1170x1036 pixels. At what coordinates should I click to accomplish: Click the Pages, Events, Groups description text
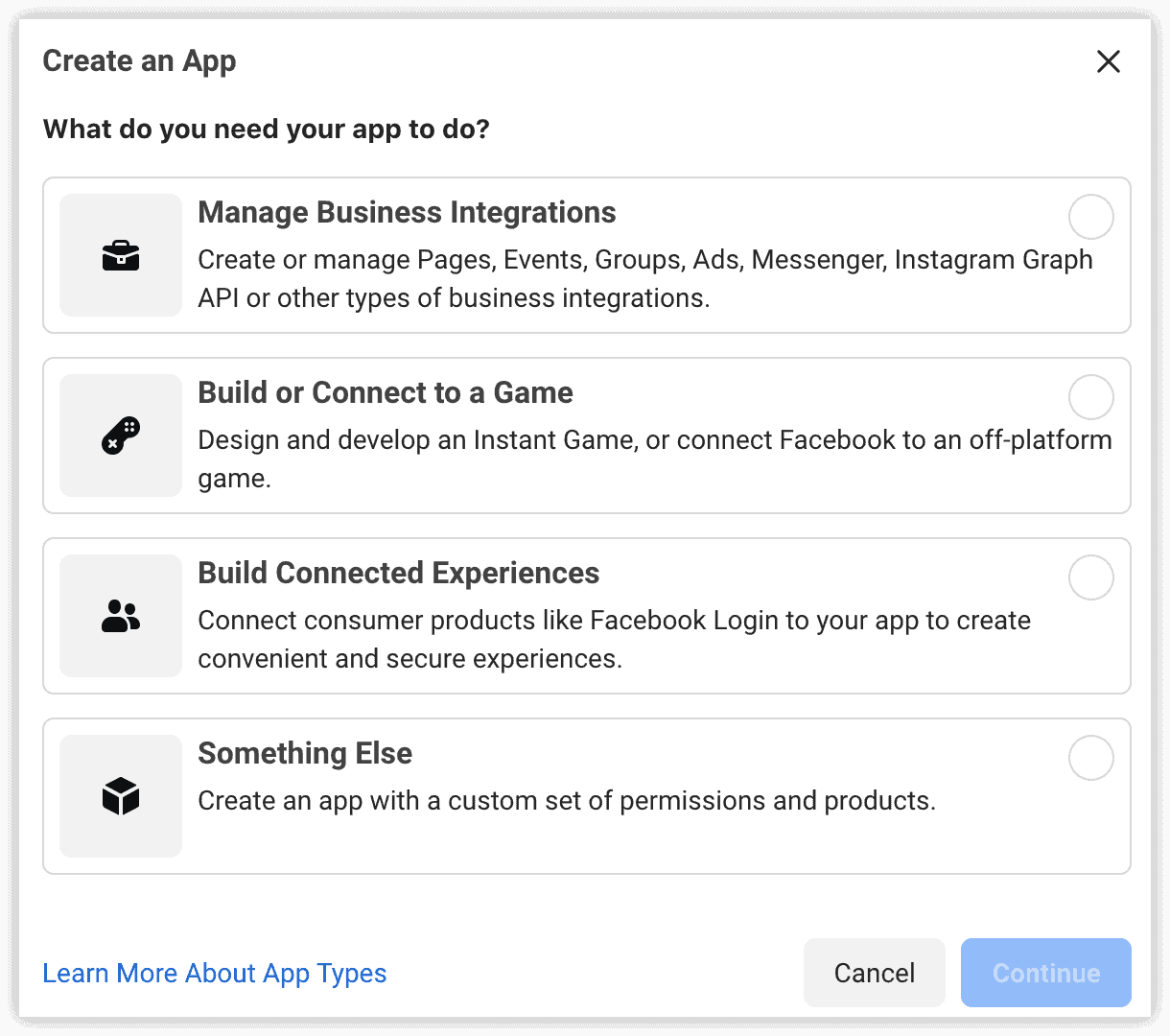[645, 278]
